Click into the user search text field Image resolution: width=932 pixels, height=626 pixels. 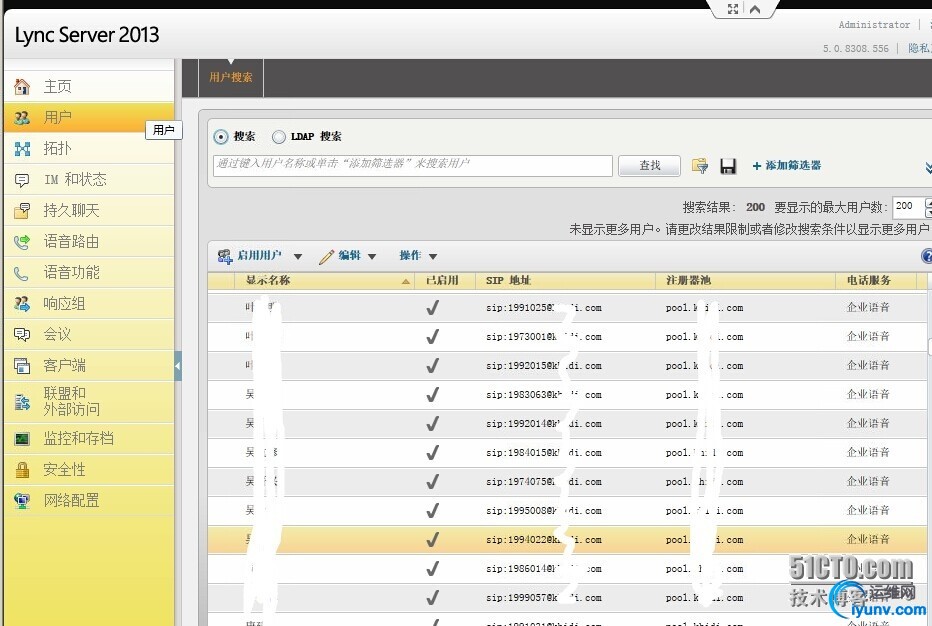pyautogui.click(x=413, y=165)
